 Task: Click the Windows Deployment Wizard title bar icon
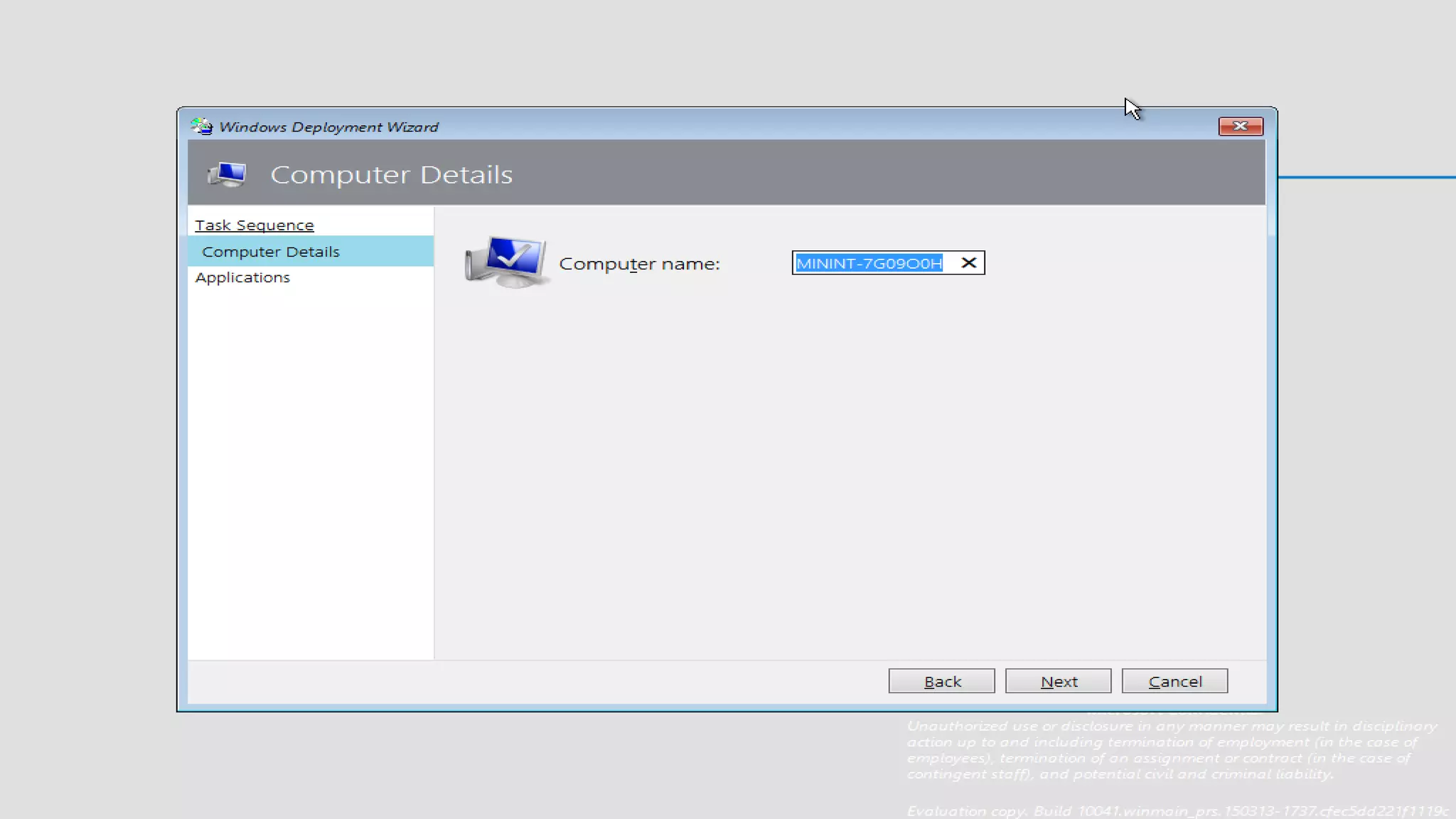click(x=202, y=127)
